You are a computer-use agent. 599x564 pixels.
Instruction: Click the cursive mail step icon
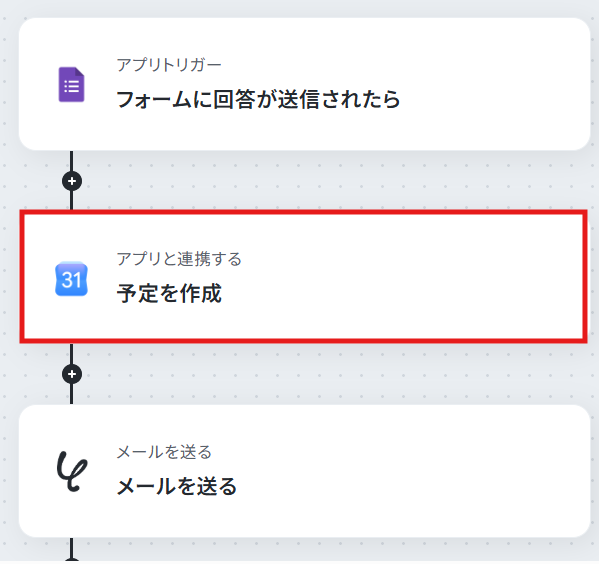71,471
